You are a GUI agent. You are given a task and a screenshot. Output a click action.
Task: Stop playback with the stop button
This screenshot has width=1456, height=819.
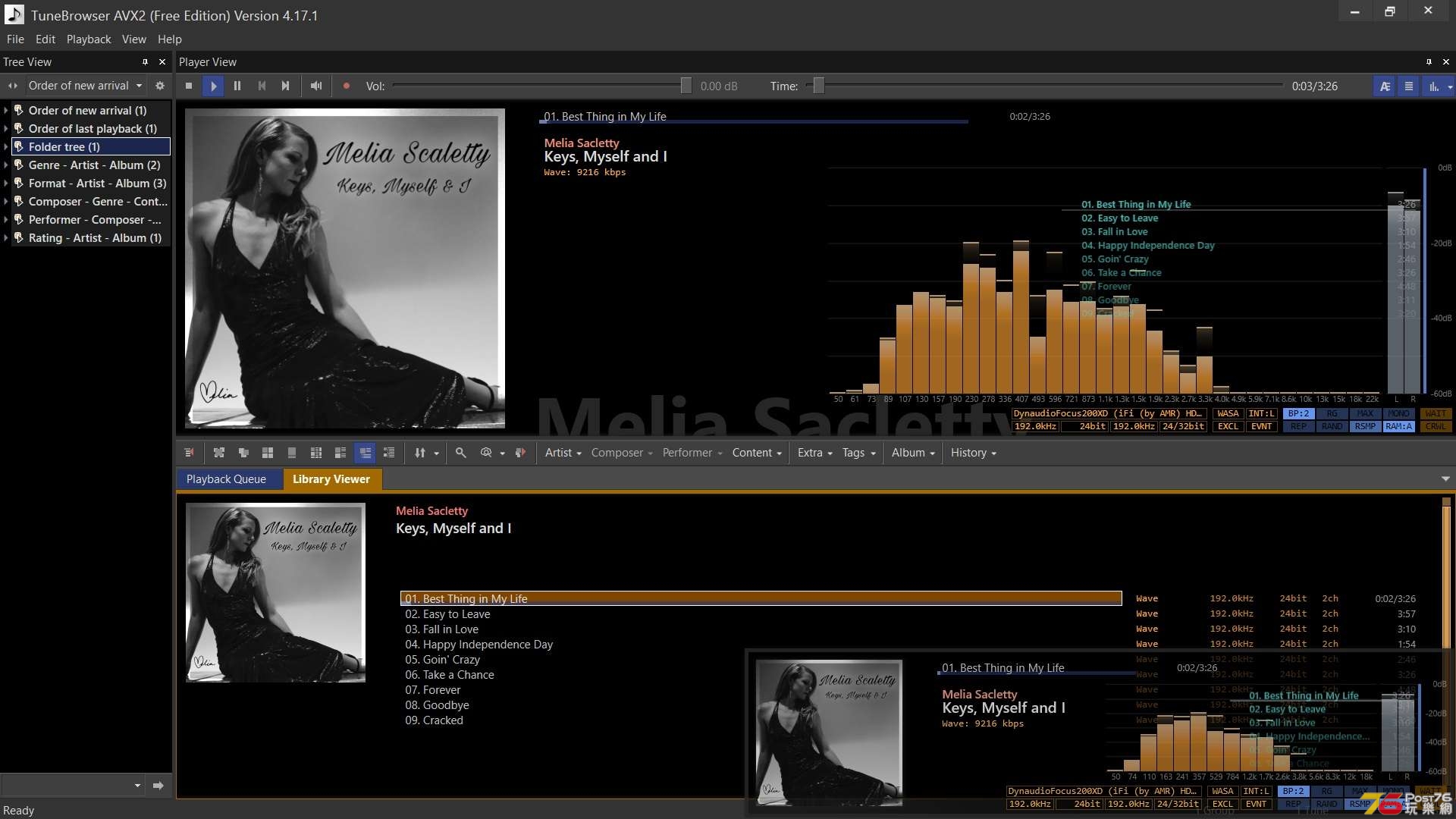click(x=189, y=86)
